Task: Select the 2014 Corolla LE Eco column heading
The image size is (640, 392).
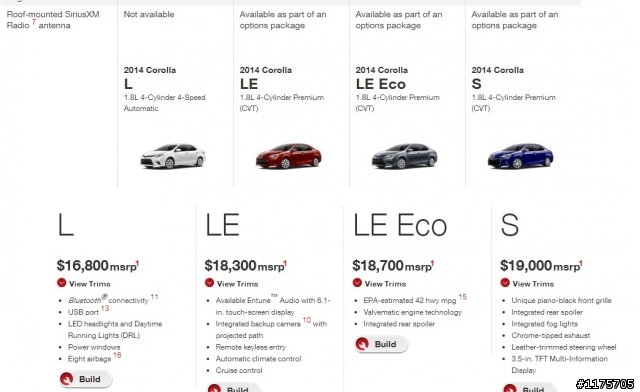Action: click(x=380, y=78)
